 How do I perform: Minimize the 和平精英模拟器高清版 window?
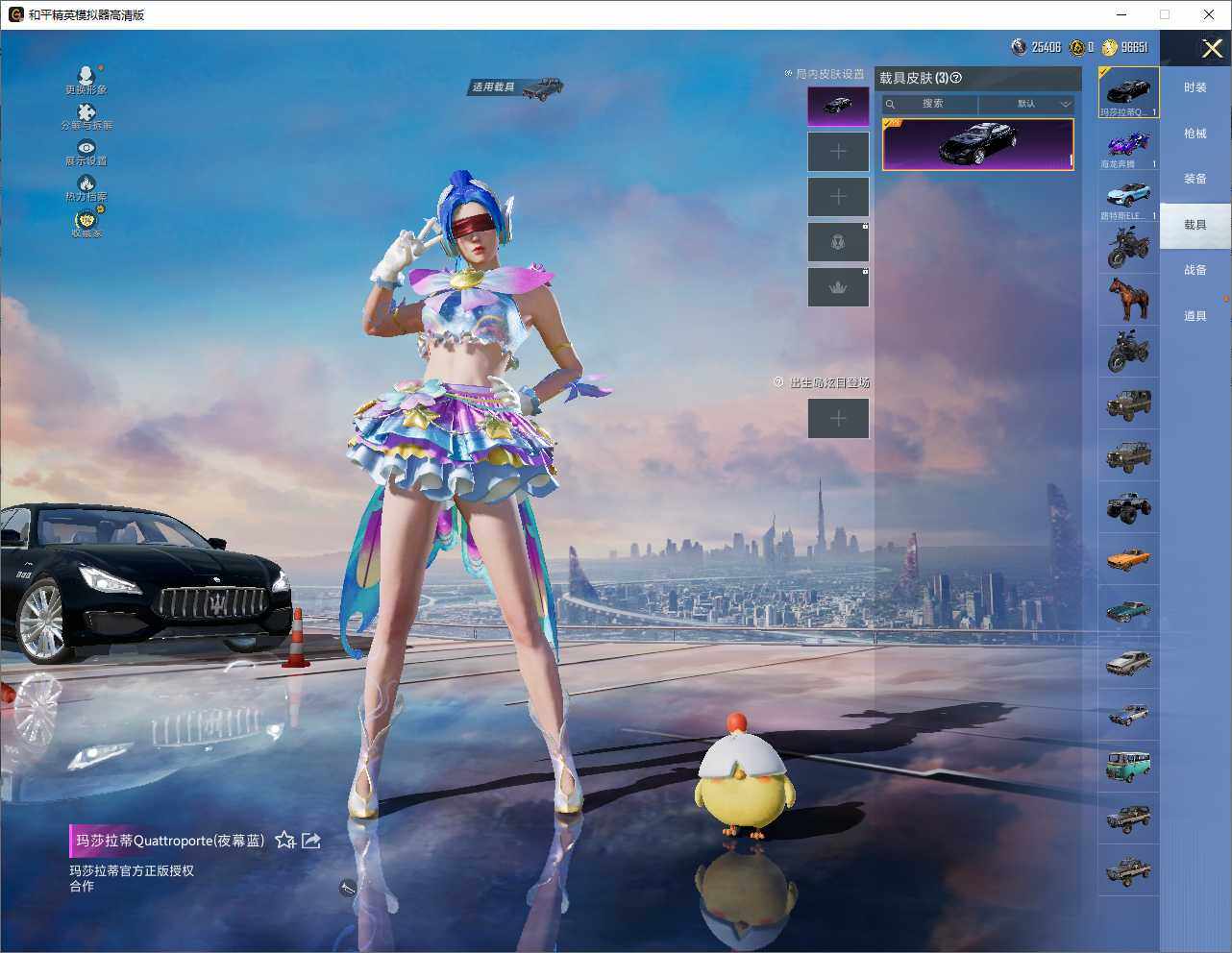1122,14
